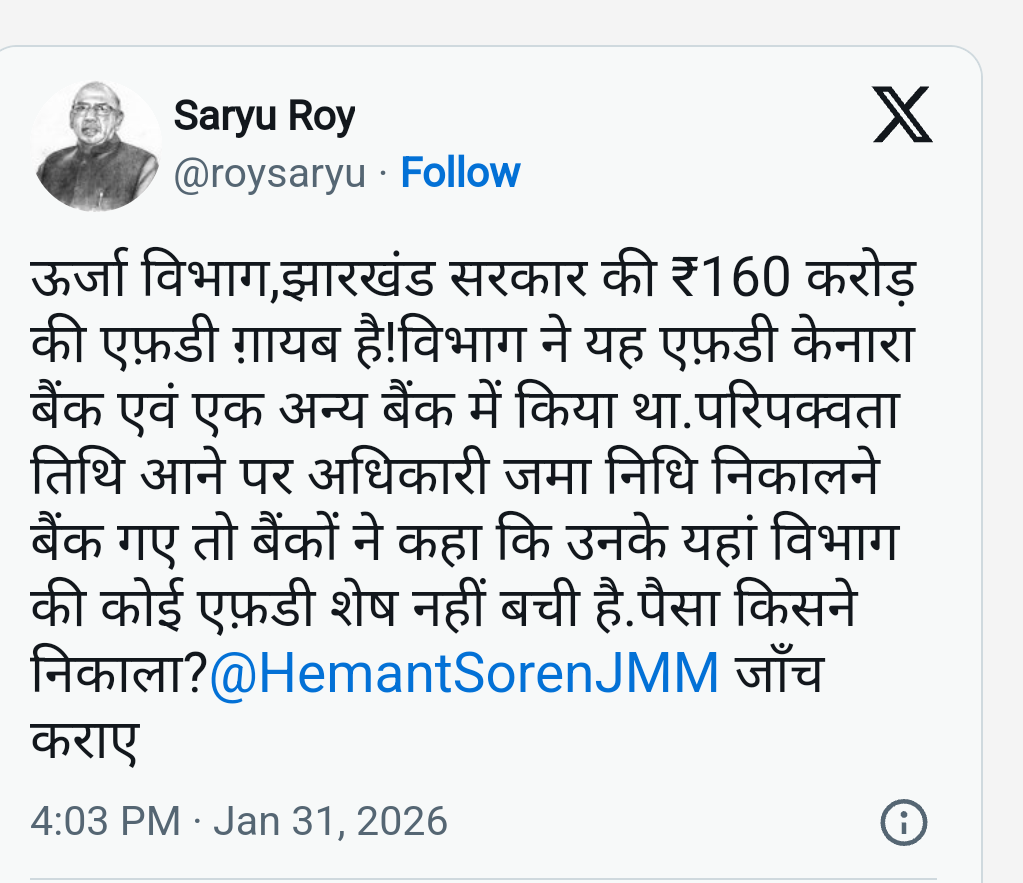The image size is (1023, 883).
Task: Click the 4:03 PM timestamp
Action: tap(105, 822)
